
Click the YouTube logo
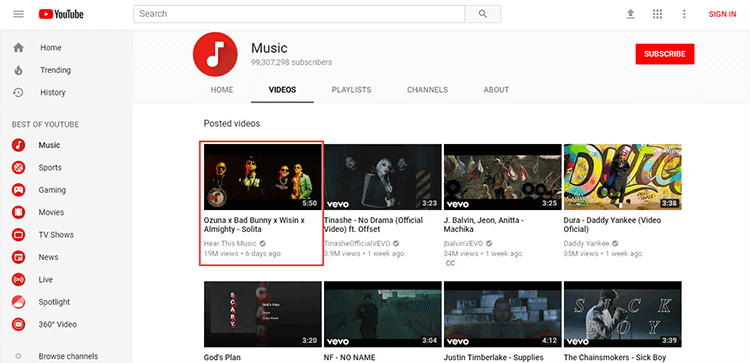[x=61, y=14]
